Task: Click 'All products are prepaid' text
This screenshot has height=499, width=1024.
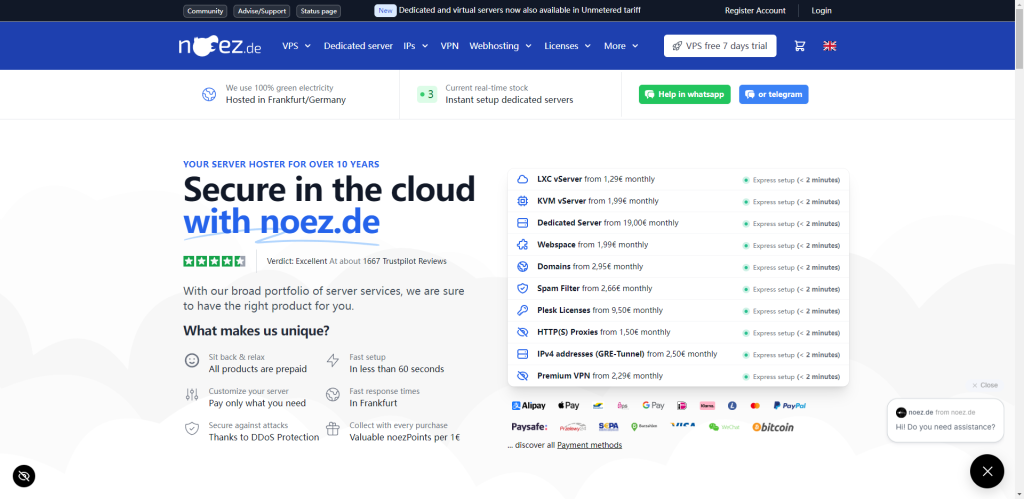Action: point(258,369)
